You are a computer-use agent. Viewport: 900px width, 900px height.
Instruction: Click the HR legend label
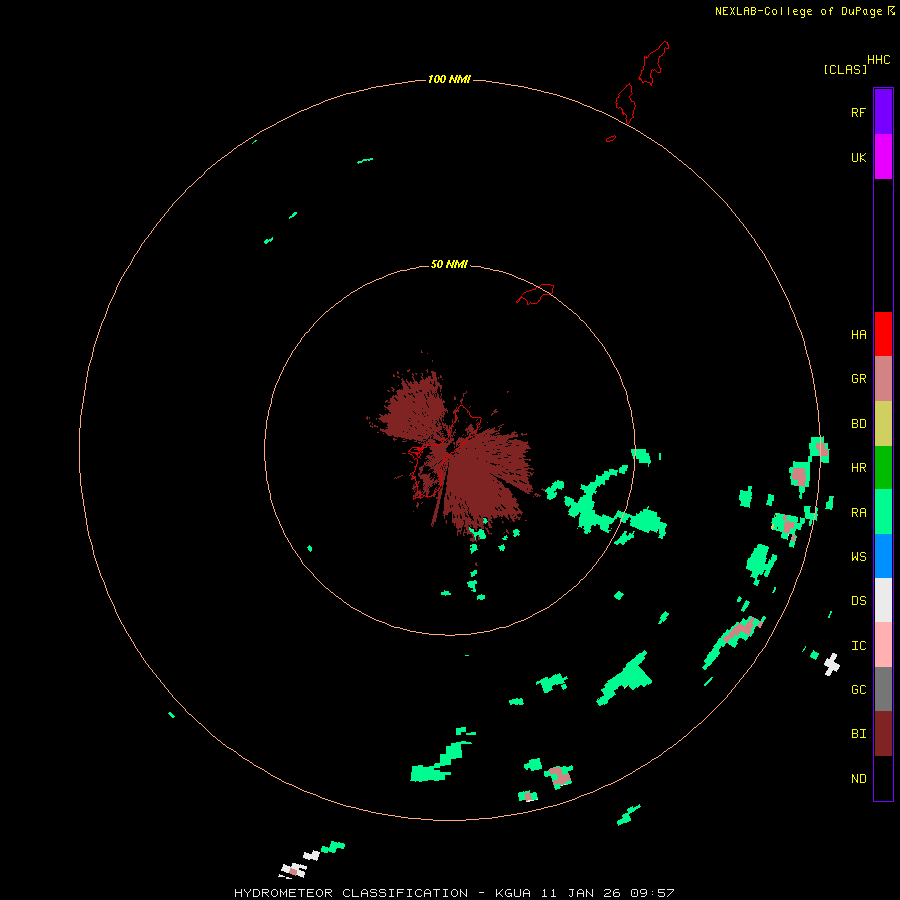(858, 468)
